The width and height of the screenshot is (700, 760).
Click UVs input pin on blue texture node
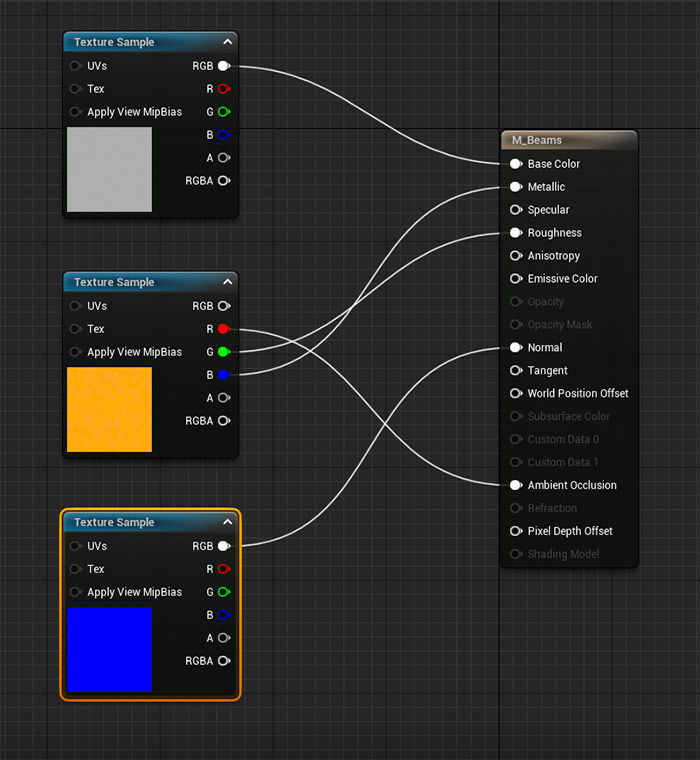[76, 546]
